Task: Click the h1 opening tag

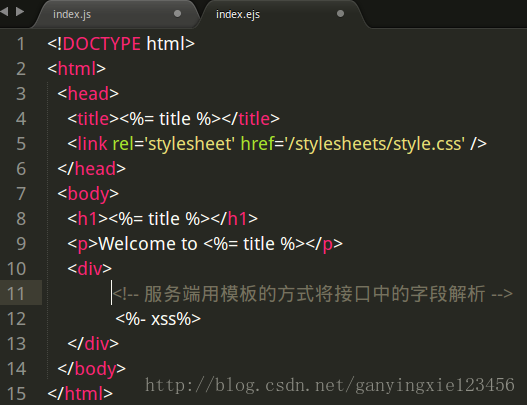Action: tap(88, 219)
